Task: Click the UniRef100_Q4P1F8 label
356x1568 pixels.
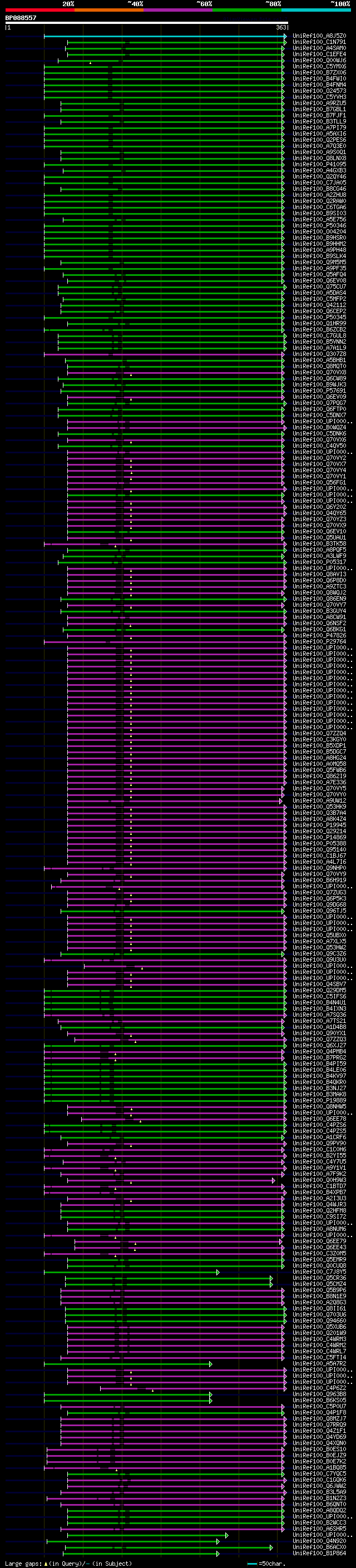Action: (x=319, y=1412)
